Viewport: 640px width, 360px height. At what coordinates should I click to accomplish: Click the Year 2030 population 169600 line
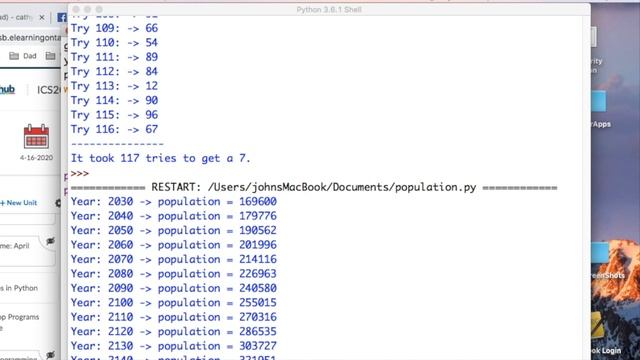[x=173, y=202]
